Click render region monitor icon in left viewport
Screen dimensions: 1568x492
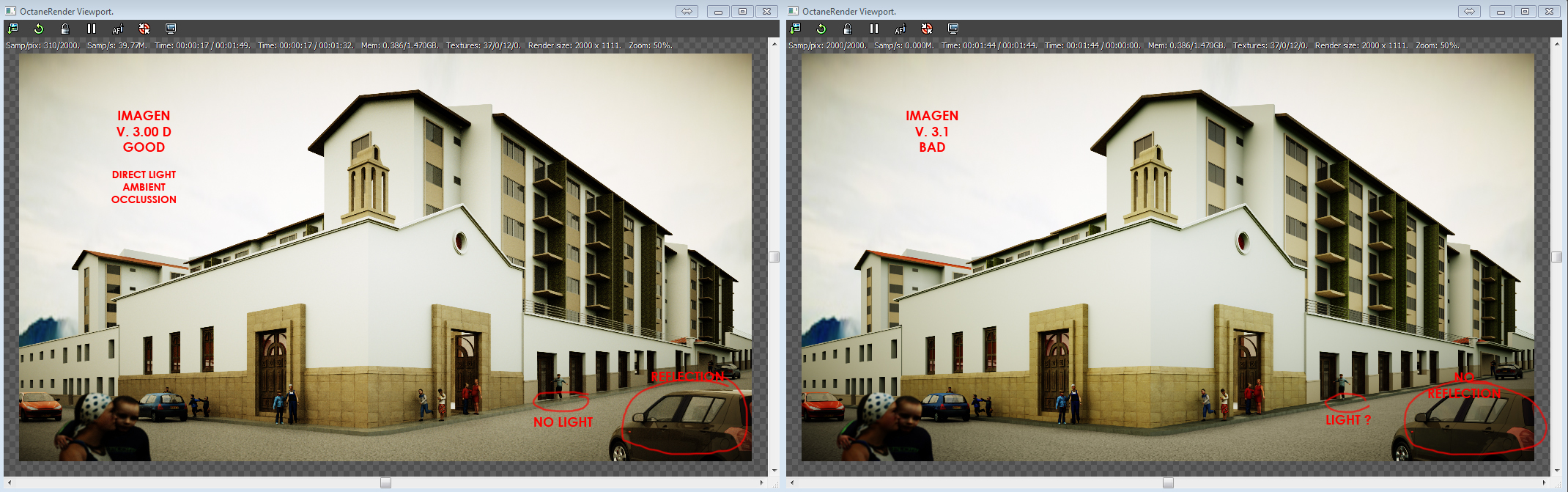(171, 29)
